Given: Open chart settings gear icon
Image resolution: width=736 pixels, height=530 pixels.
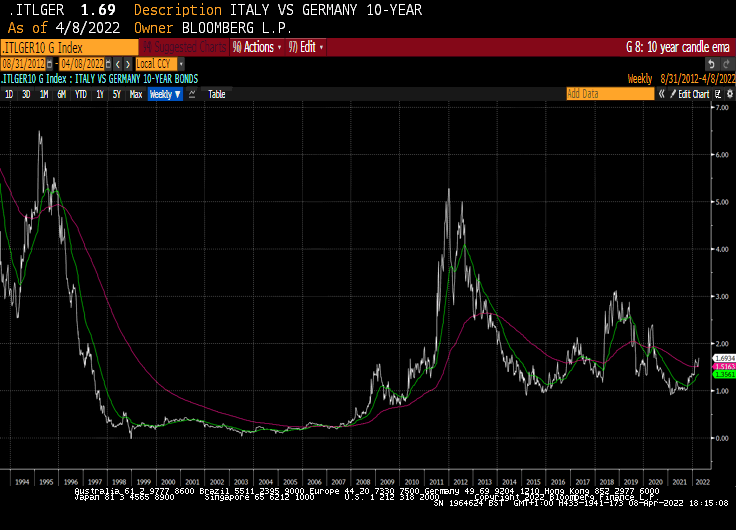Looking at the screenshot, I should pyautogui.click(x=729, y=94).
